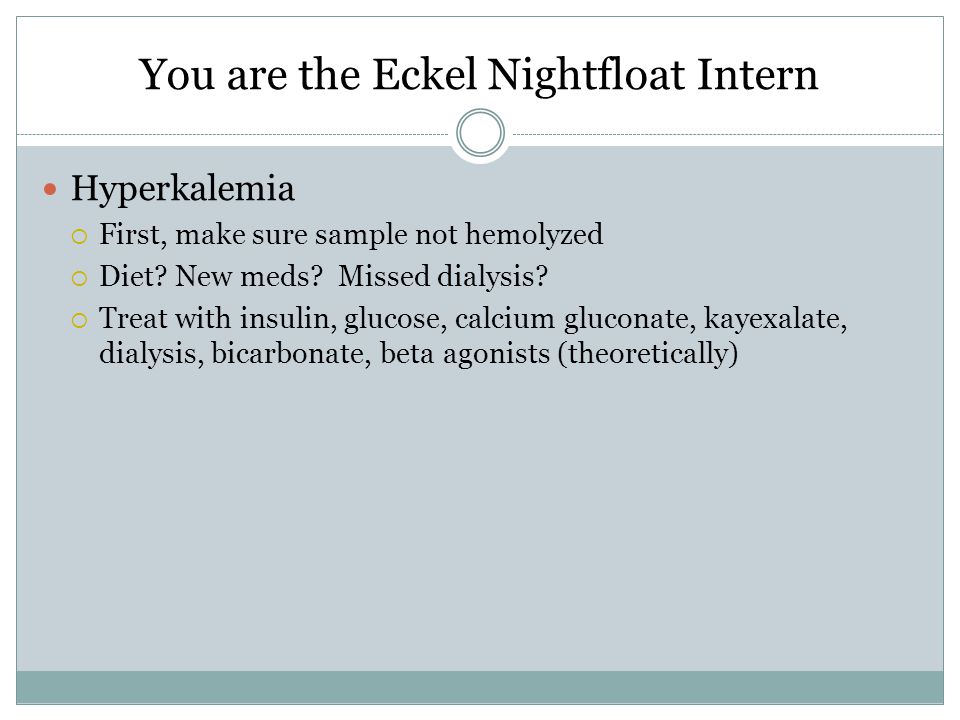
Task: Click the word 'kayexalate' in the treatment line
Action: coord(776,319)
